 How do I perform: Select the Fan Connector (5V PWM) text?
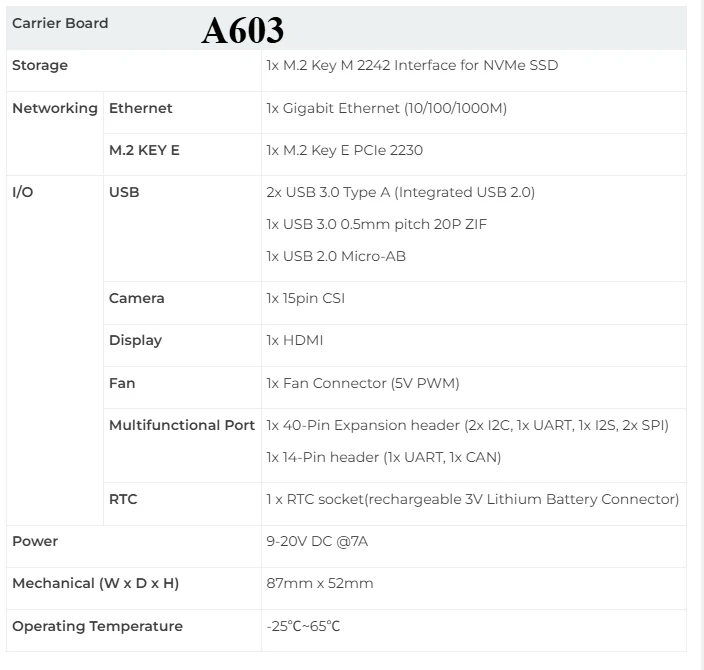point(363,383)
